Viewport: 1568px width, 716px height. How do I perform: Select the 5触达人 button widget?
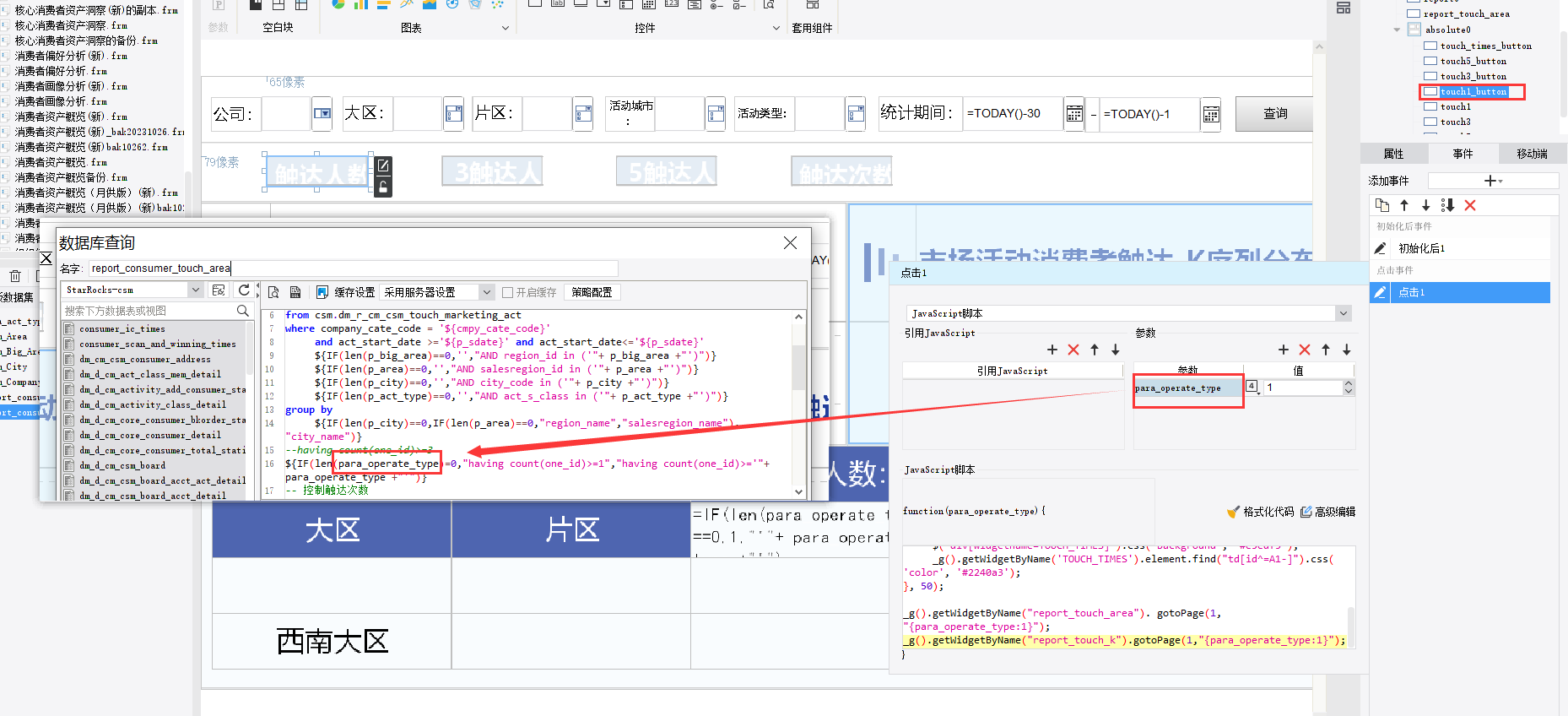666,171
